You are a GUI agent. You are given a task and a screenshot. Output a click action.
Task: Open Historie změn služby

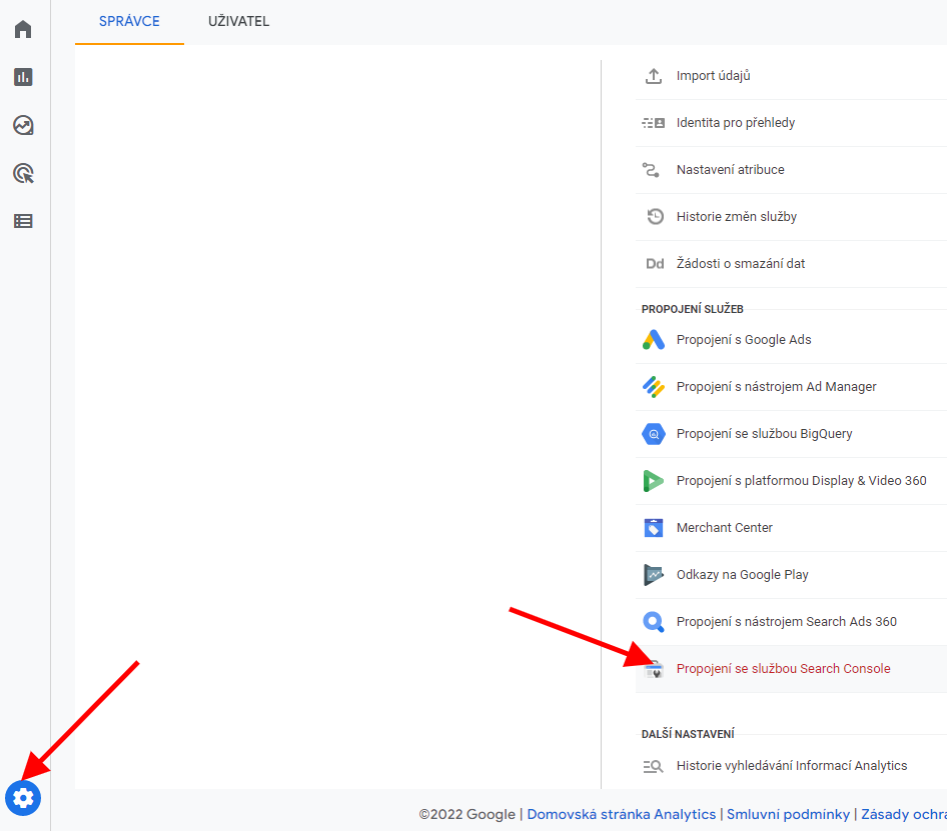[736, 217]
